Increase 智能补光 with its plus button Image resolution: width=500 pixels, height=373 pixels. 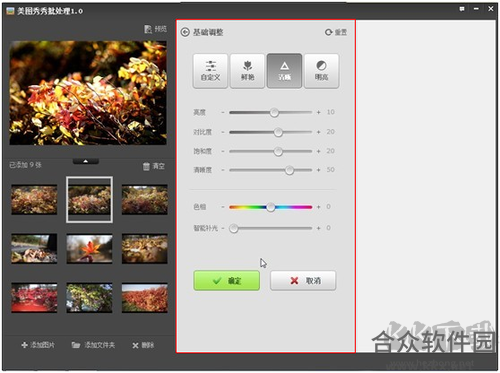[x=319, y=228]
